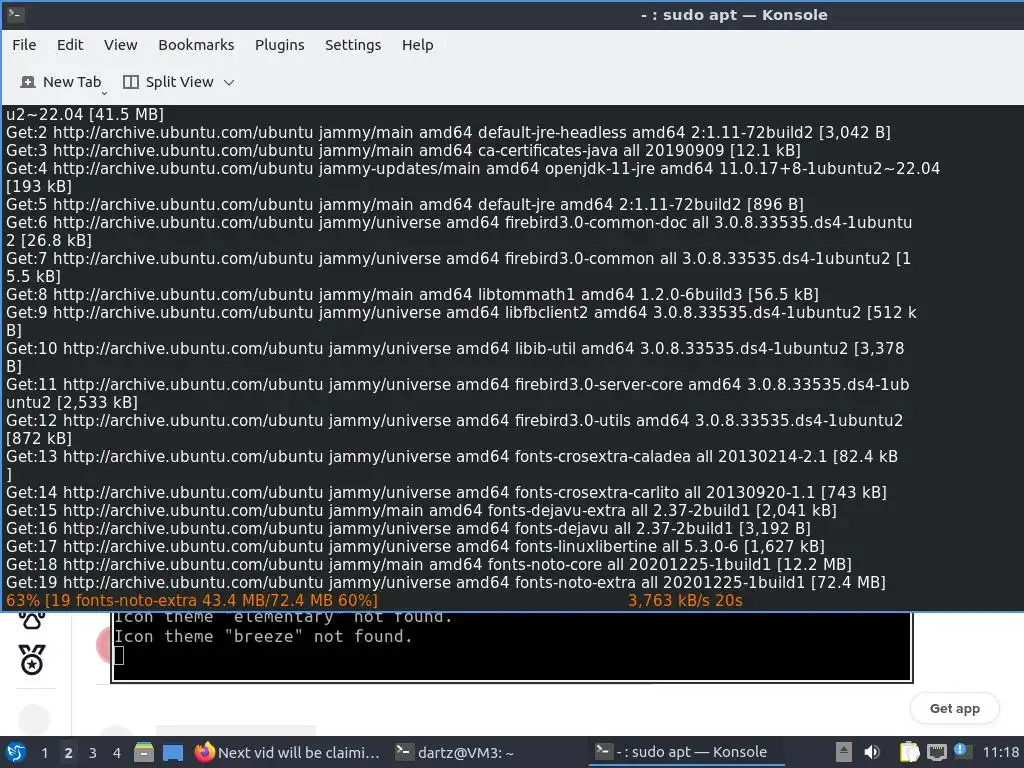This screenshot has width=1024, height=768.
Task: Click the 'Get:2' default-jre-headless line
Action: (x=449, y=132)
